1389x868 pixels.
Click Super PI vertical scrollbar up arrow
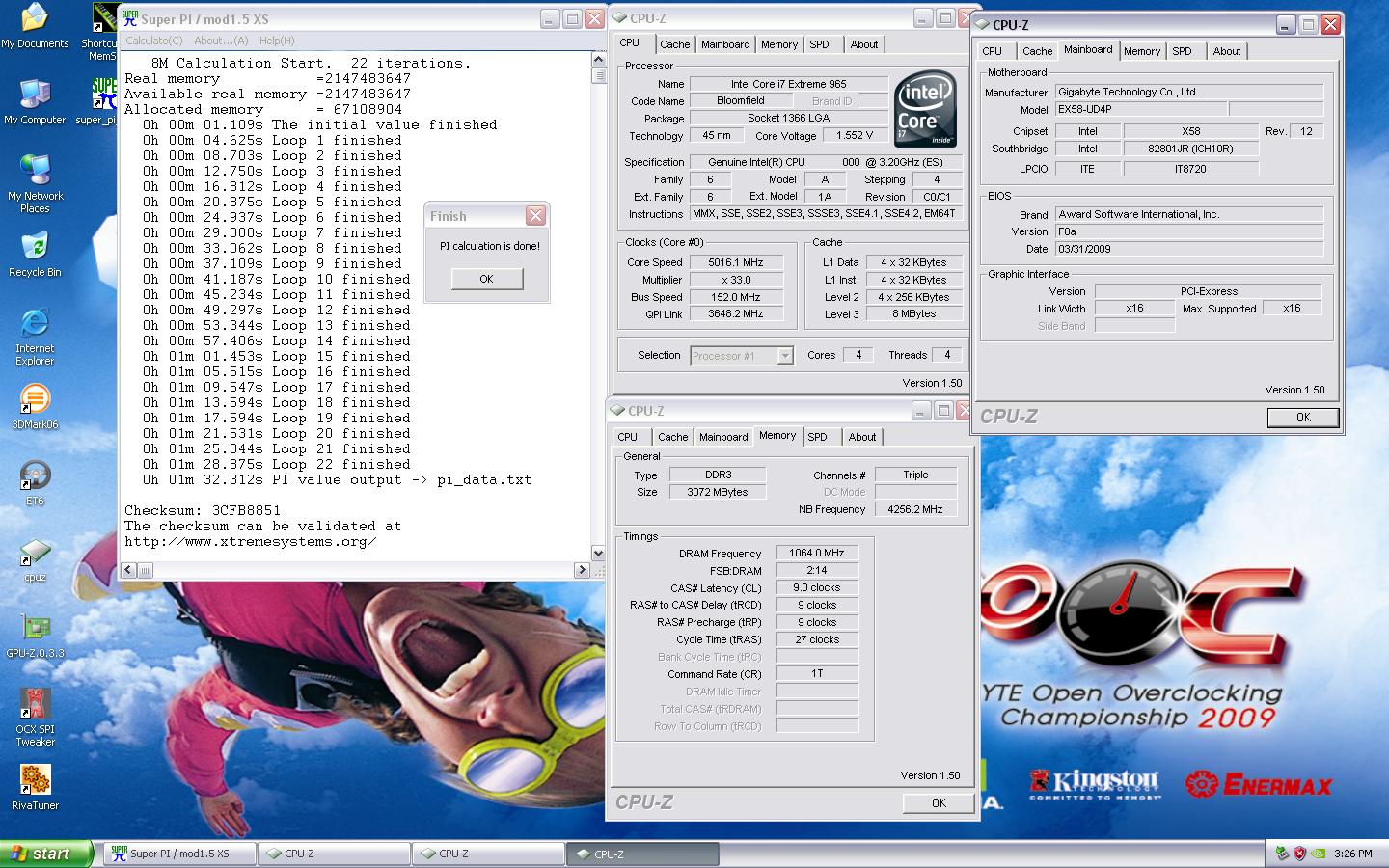598,60
